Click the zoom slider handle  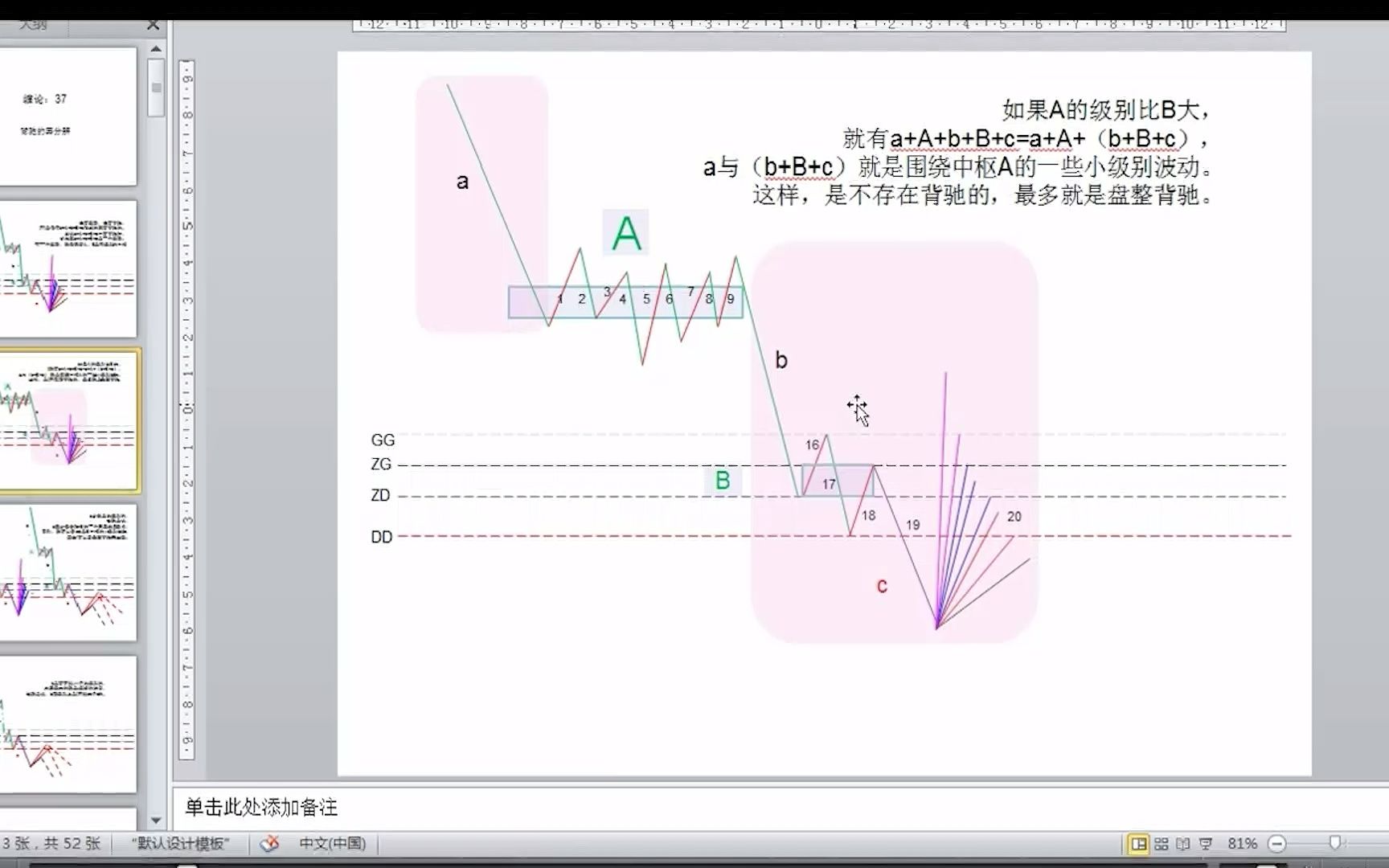point(1335,842)
